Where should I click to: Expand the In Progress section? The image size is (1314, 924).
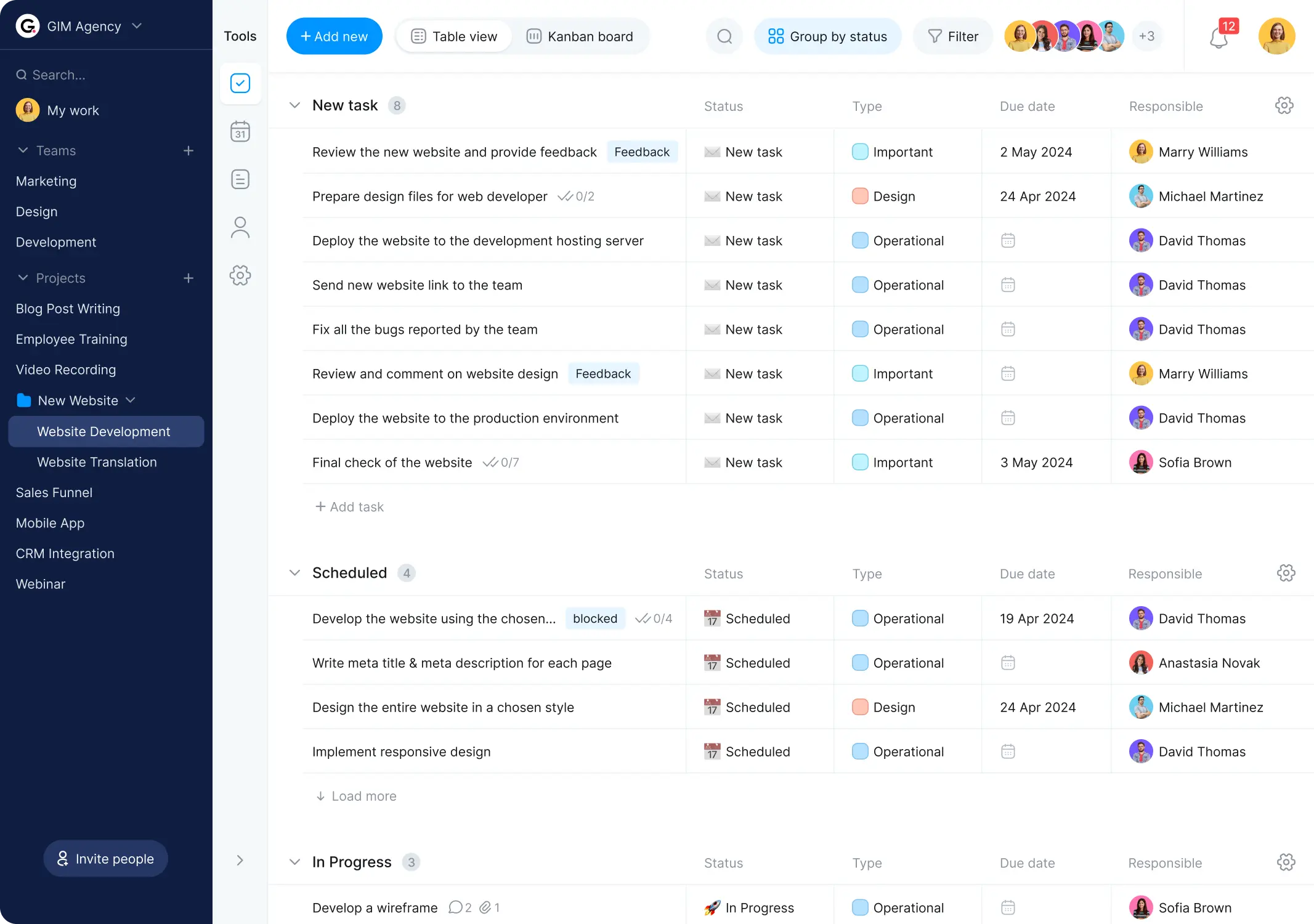coord(294,862)
